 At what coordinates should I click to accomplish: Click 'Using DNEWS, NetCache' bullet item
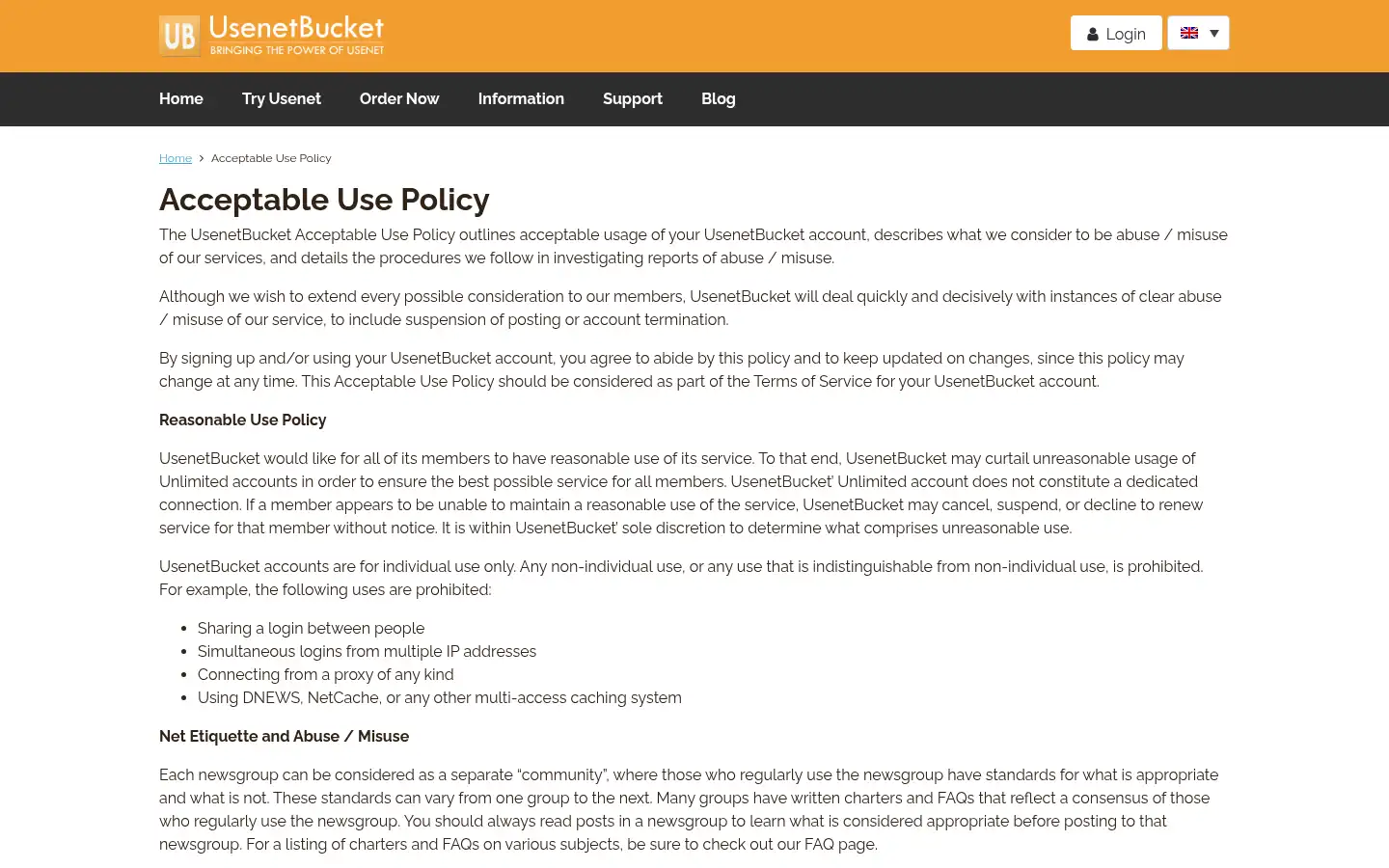439,697
